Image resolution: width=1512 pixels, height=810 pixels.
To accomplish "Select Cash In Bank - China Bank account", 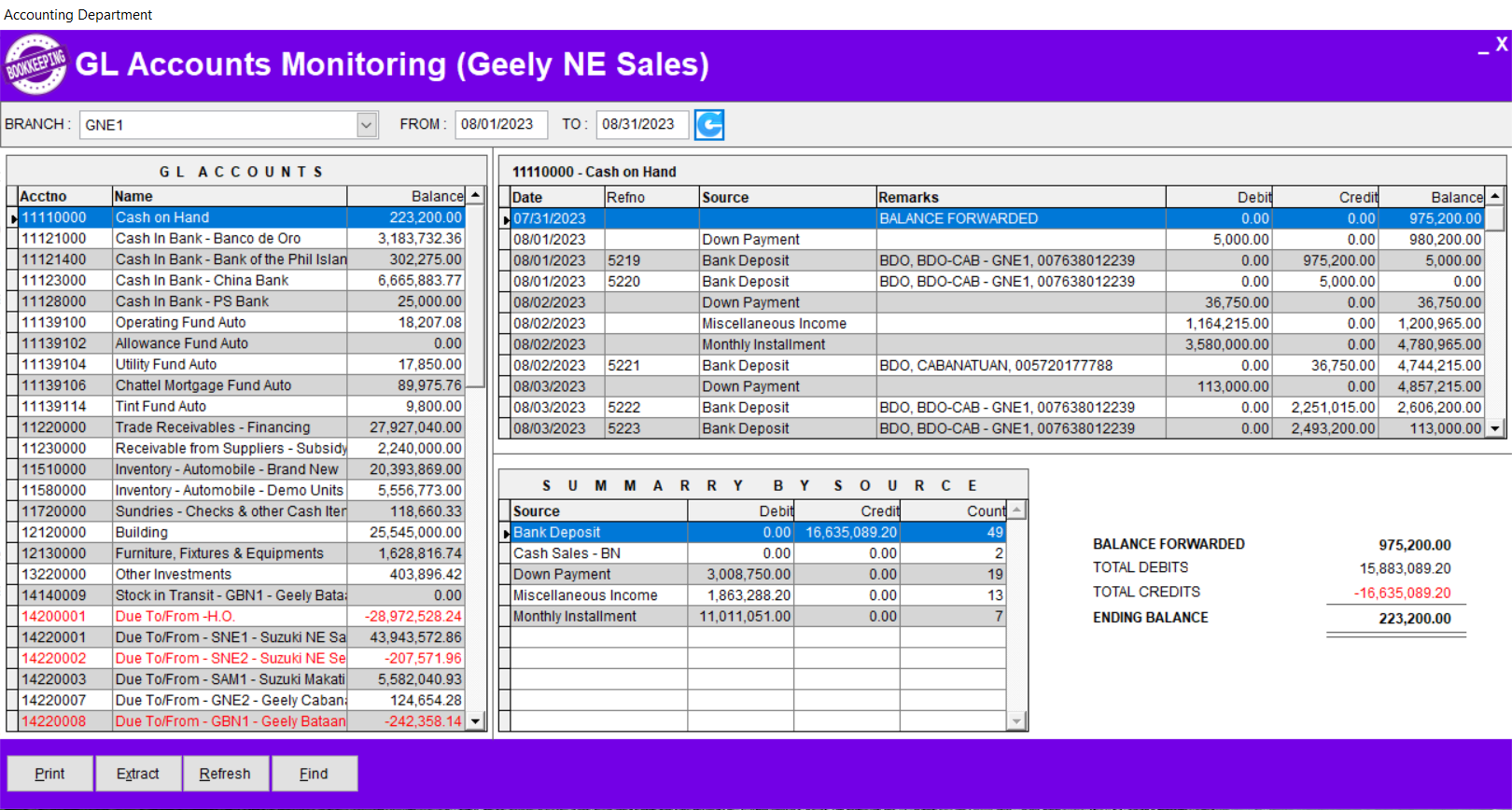I will point(241,280).
